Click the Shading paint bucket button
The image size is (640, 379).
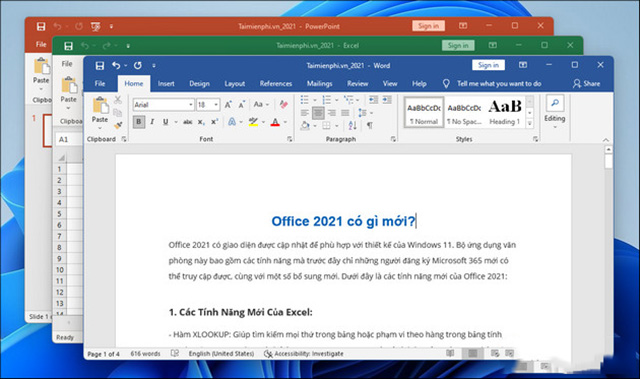[x=304, y=126]
